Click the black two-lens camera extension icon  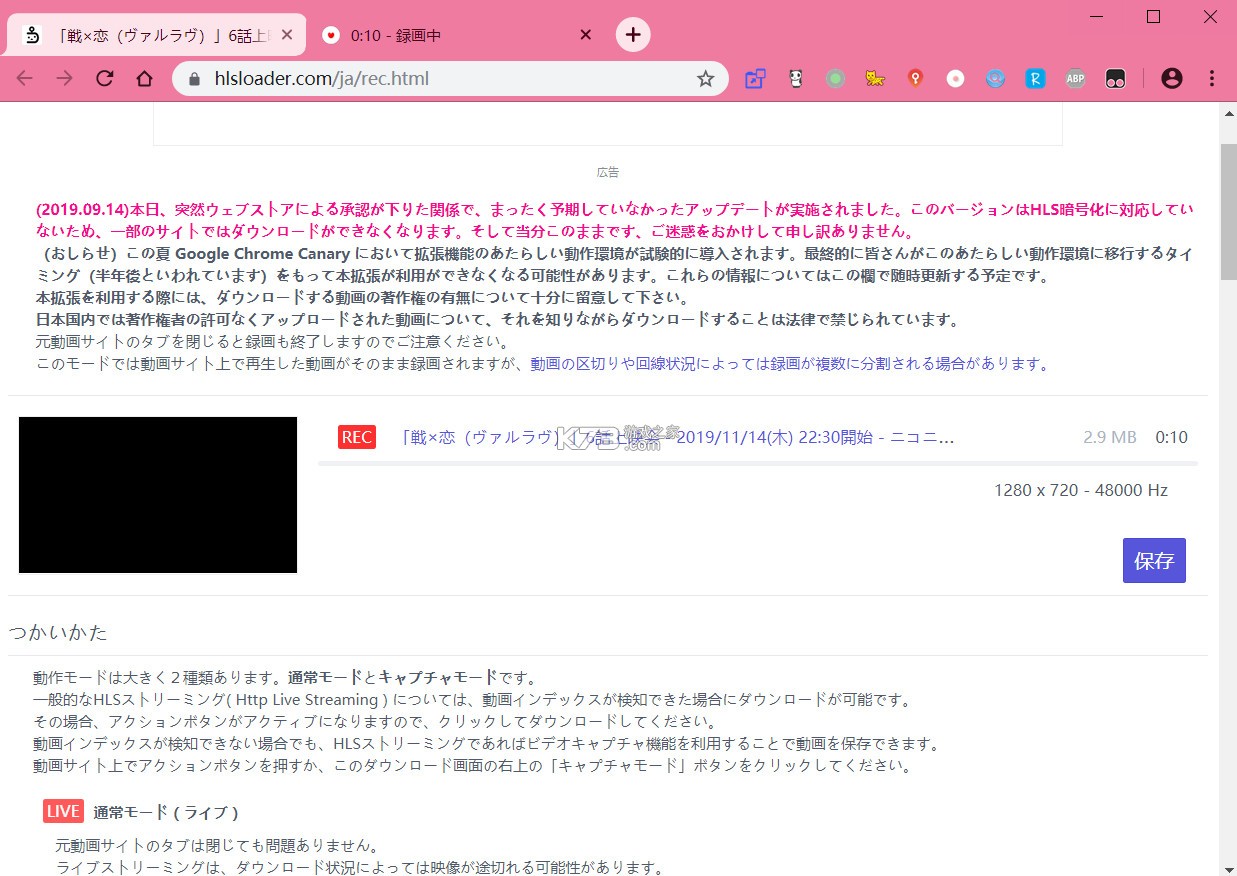tap(1115, 78)
